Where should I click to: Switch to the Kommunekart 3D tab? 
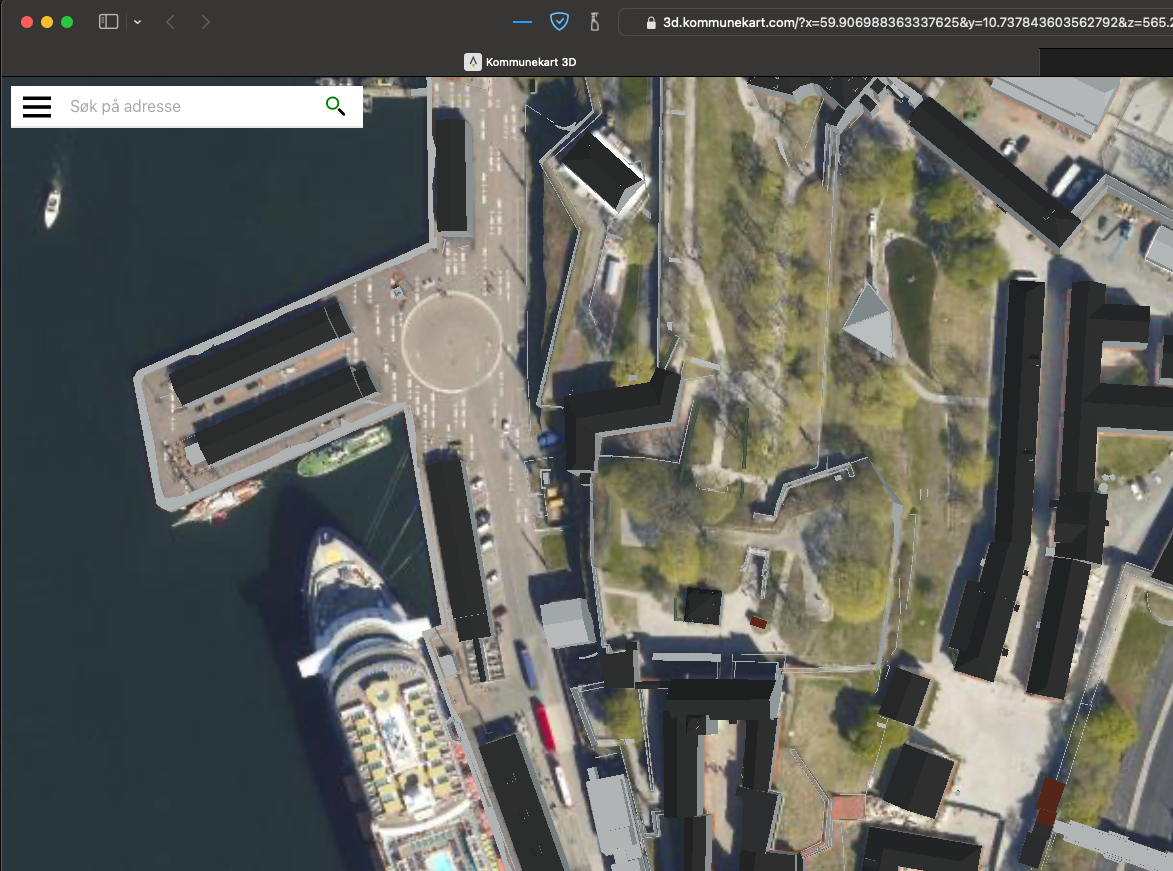tap(520, 61)
